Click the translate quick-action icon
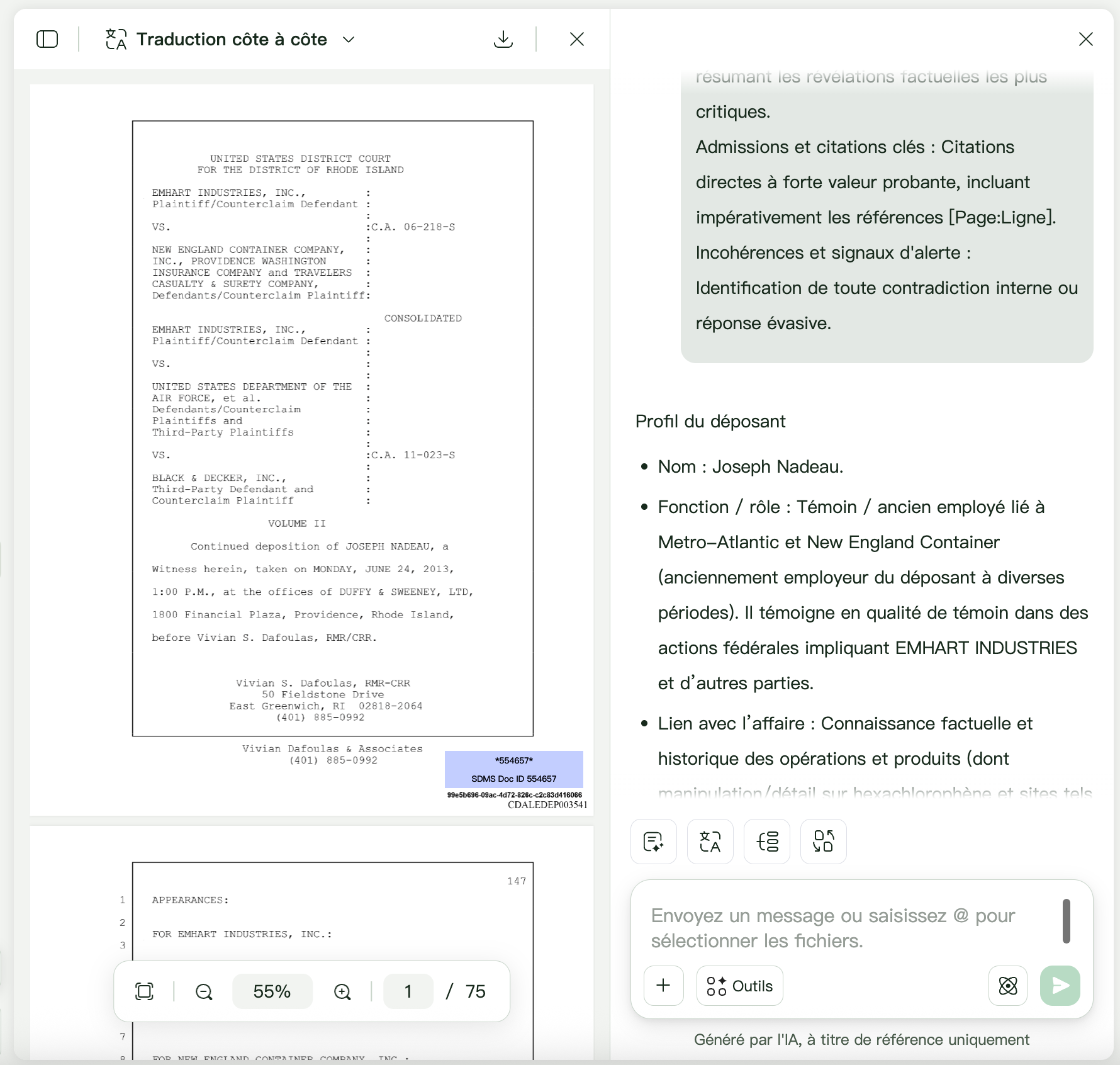This screenshot has width=1120, height=1065. pos(710,842)
